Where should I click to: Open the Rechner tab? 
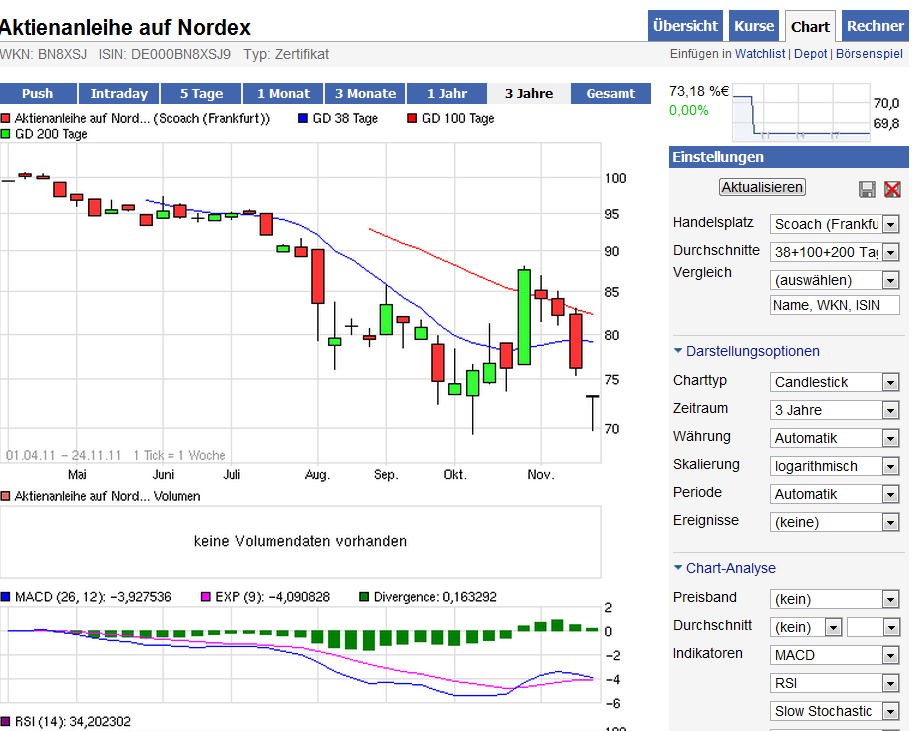tap(875, 26)
